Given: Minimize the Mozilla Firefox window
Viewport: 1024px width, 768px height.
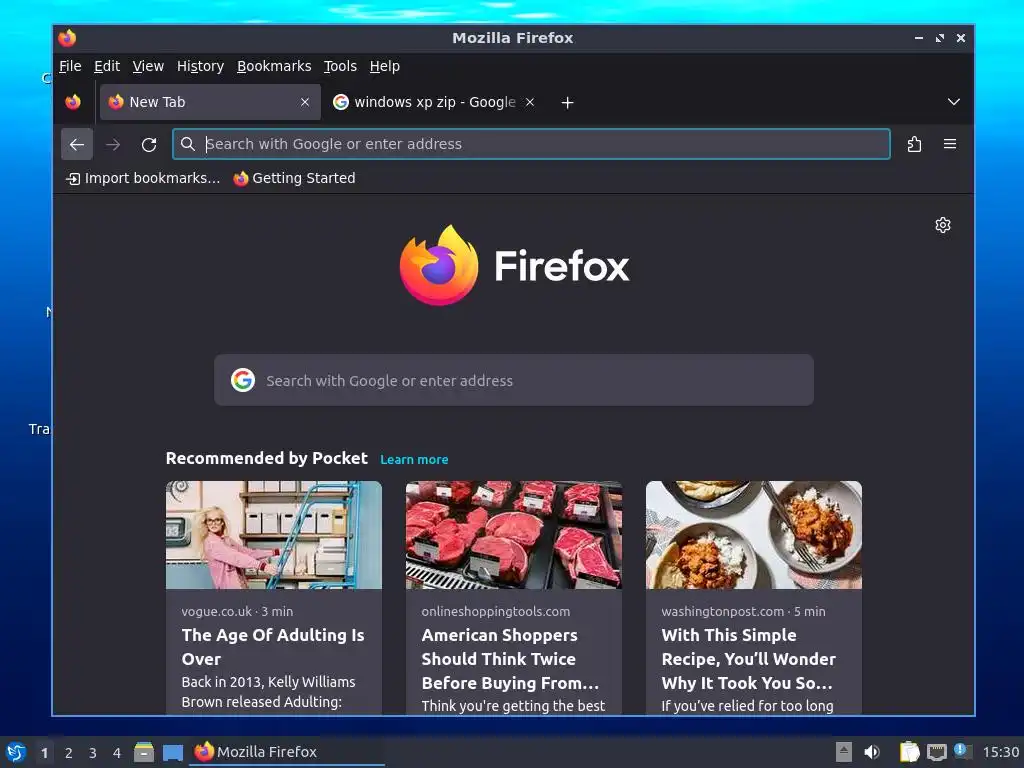Looking at the screenshot, I should pyautogui.click(x=919, y=38).
